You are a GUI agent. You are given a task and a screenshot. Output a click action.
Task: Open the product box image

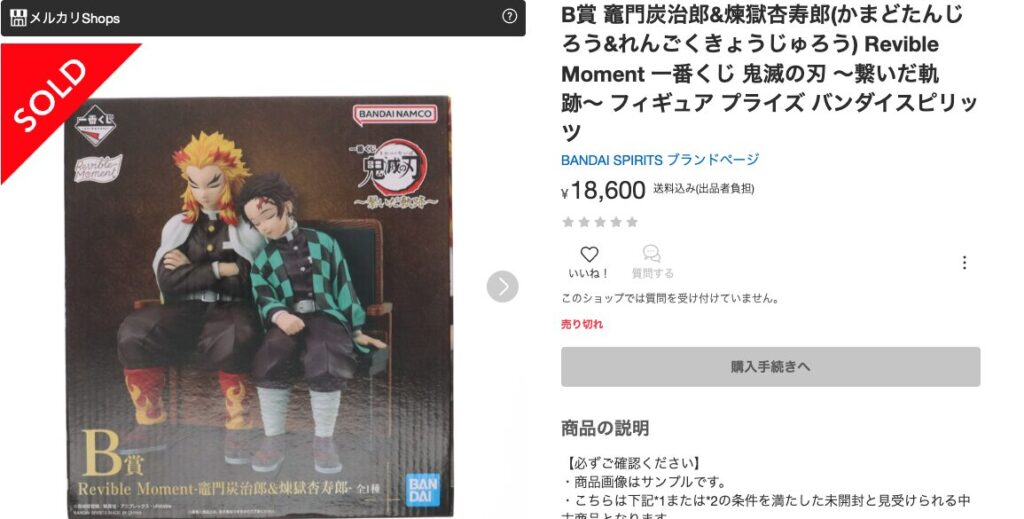pos(259,307)
